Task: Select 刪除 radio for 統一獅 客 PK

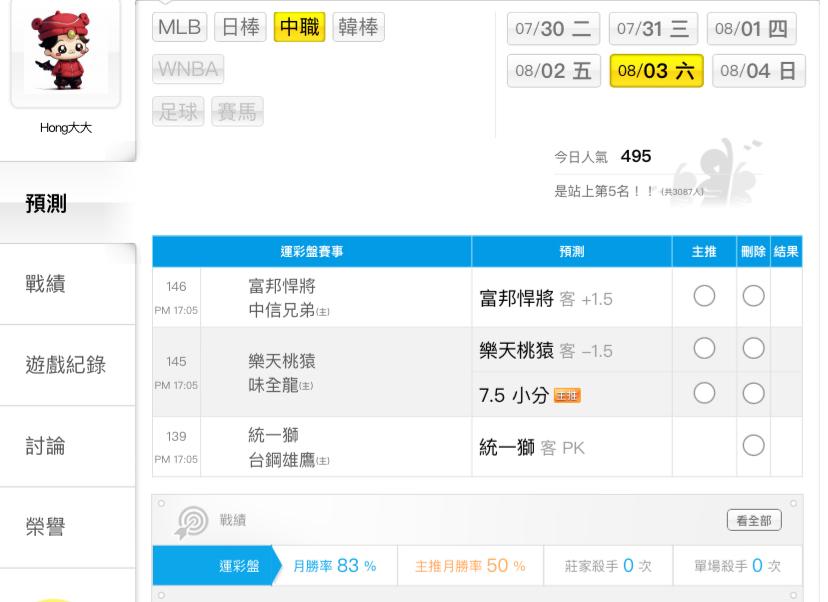Action: coord(753,445)
